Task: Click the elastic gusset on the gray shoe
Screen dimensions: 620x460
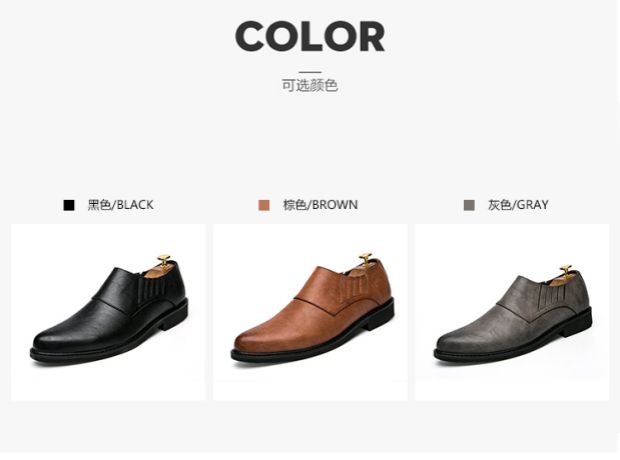Action: pyautogui.click(x=554, y=295)
